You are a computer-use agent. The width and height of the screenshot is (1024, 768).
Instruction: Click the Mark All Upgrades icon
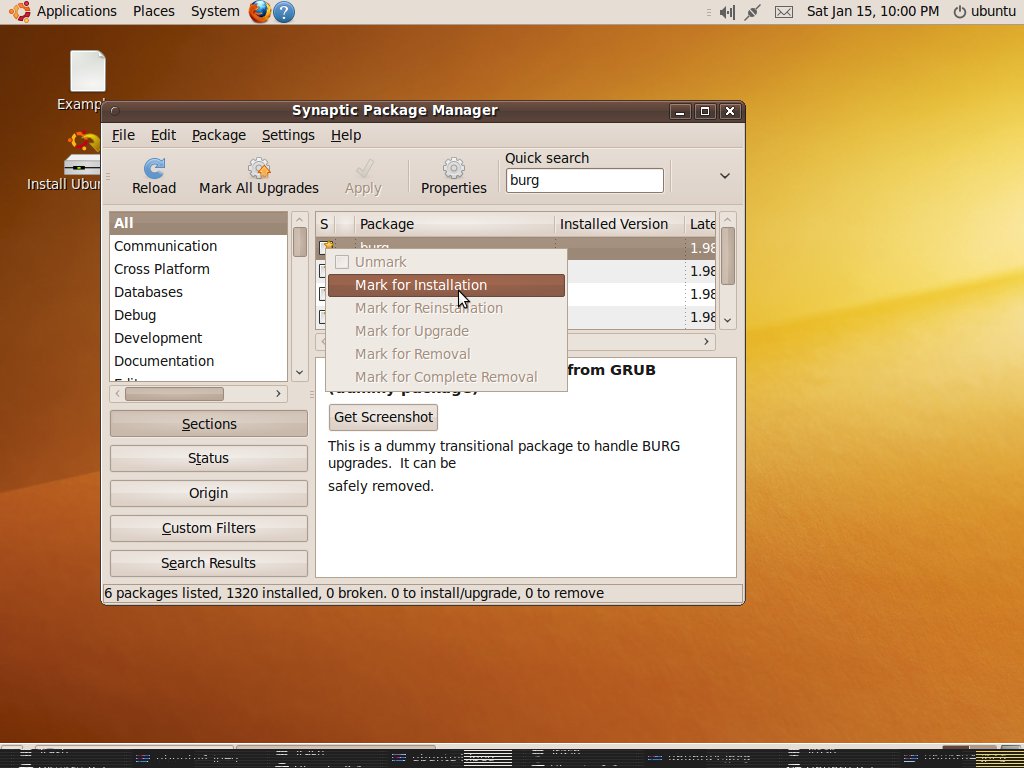[259, 168]
